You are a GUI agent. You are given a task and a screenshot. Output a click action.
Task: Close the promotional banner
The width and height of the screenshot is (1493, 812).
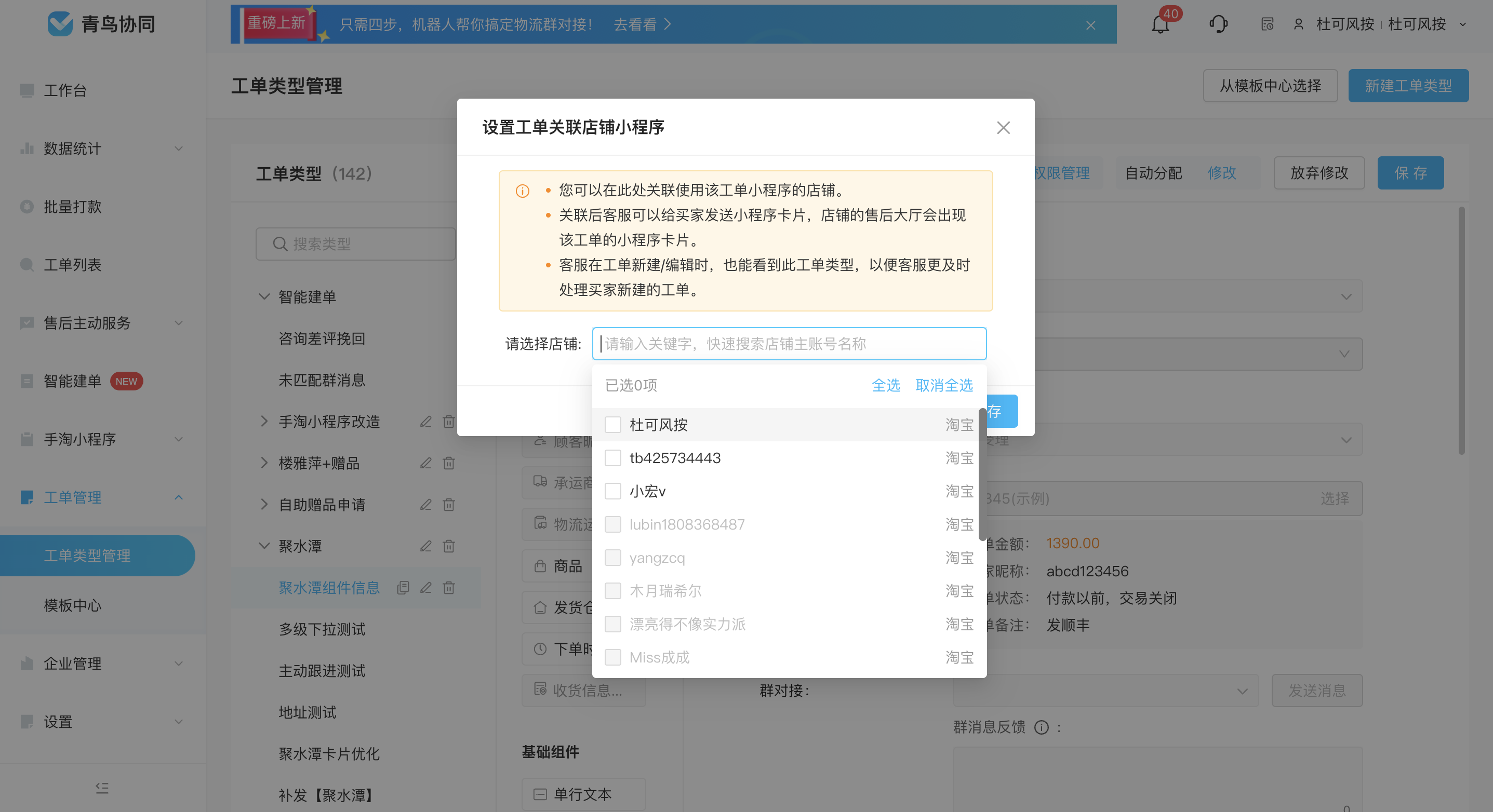(1090, 25)
